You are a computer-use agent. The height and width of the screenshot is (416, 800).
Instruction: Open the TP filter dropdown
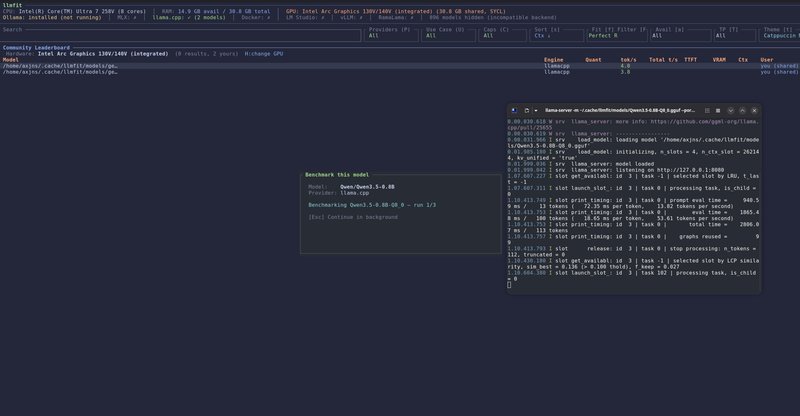734,35
